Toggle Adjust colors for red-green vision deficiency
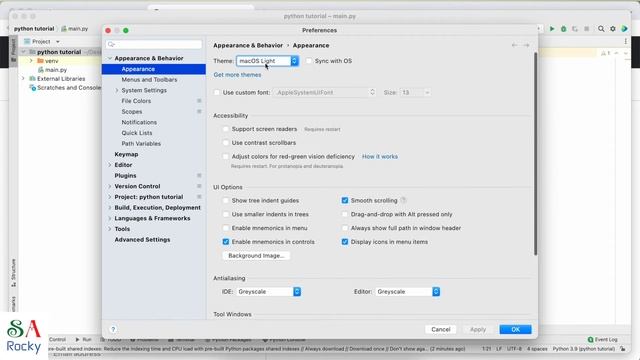640x360 pixels. (x=226, y=156)
